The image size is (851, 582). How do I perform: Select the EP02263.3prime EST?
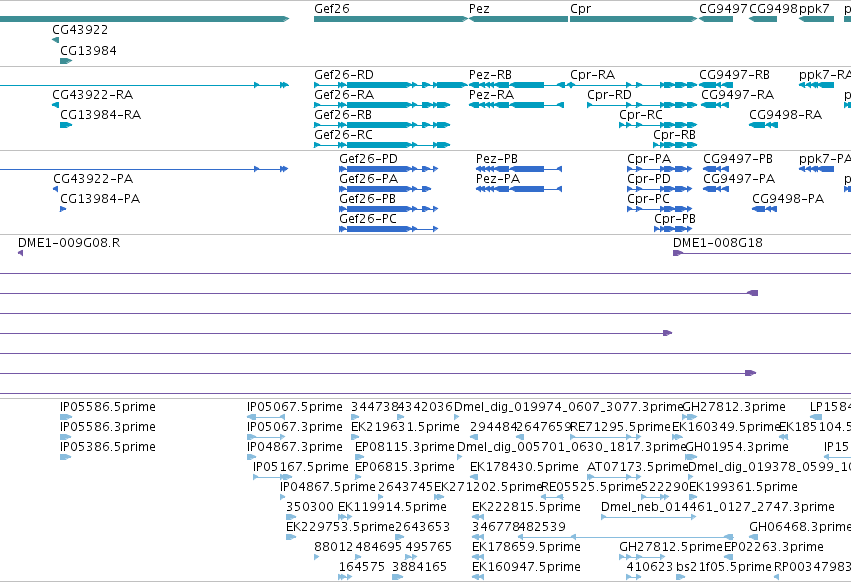point(730,558)
